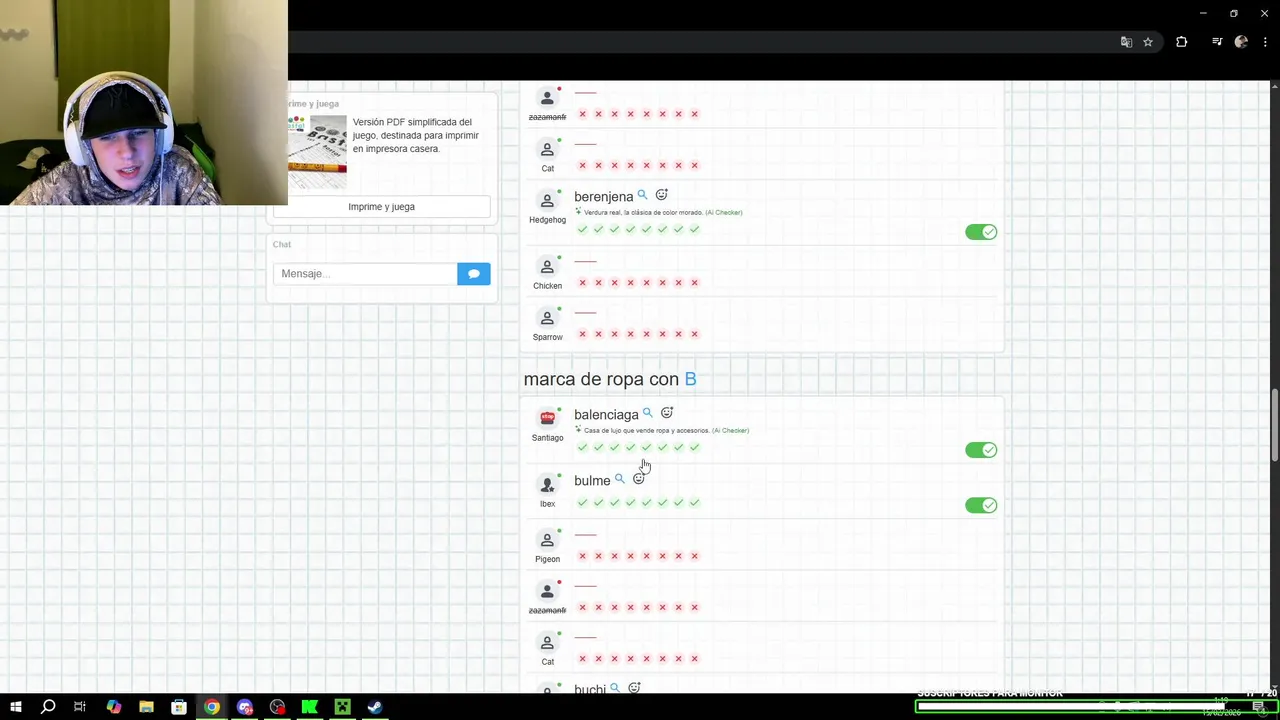Click the Imprime y juega button
Screen dimensions: 1280x720
[381, 207]
